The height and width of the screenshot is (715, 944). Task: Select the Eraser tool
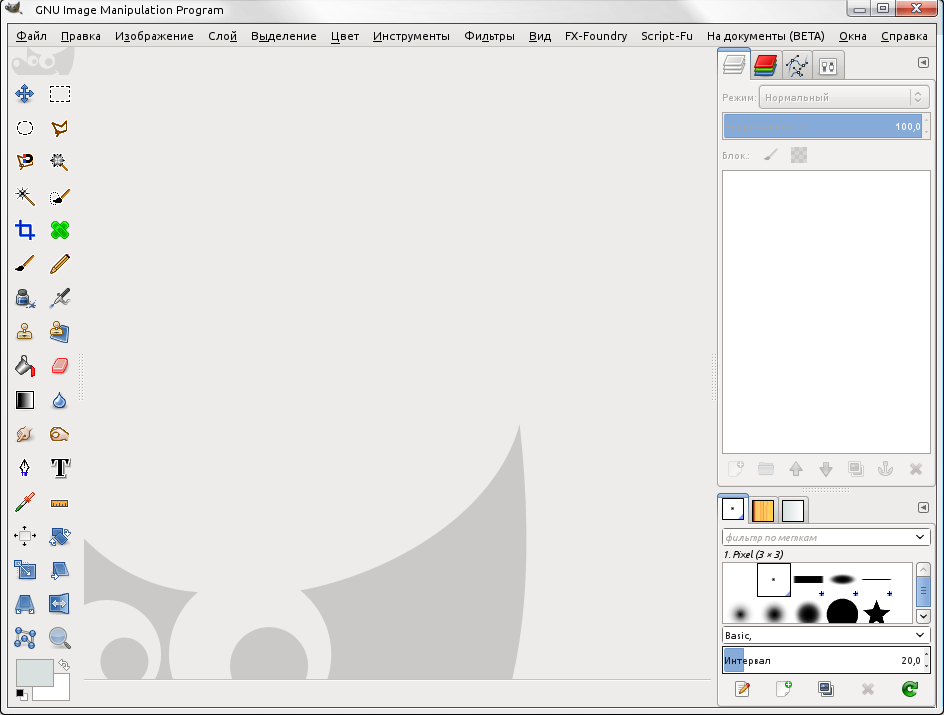pos(60,366)
